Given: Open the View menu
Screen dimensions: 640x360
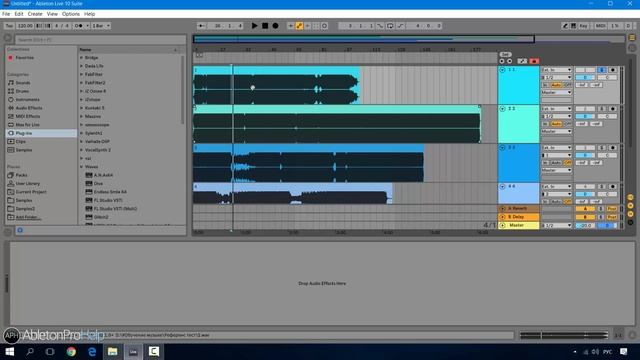Looking at the screenshot, I should click(x=52, y=14).
